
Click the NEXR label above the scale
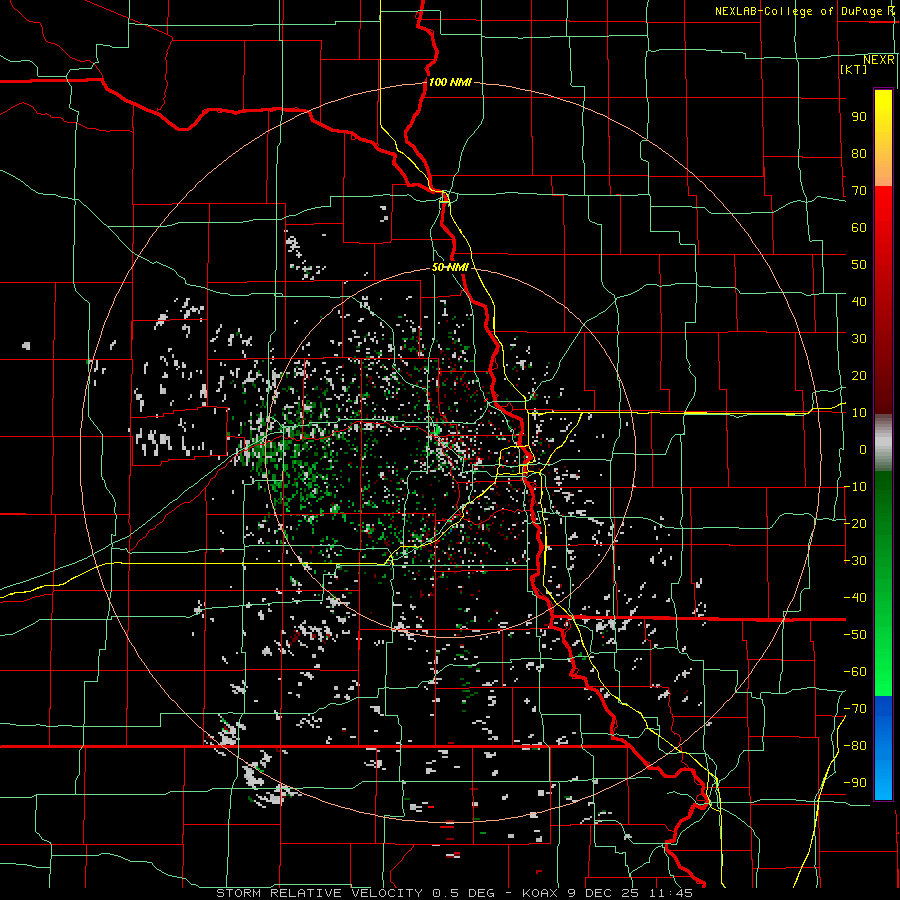tap(879, 60)
